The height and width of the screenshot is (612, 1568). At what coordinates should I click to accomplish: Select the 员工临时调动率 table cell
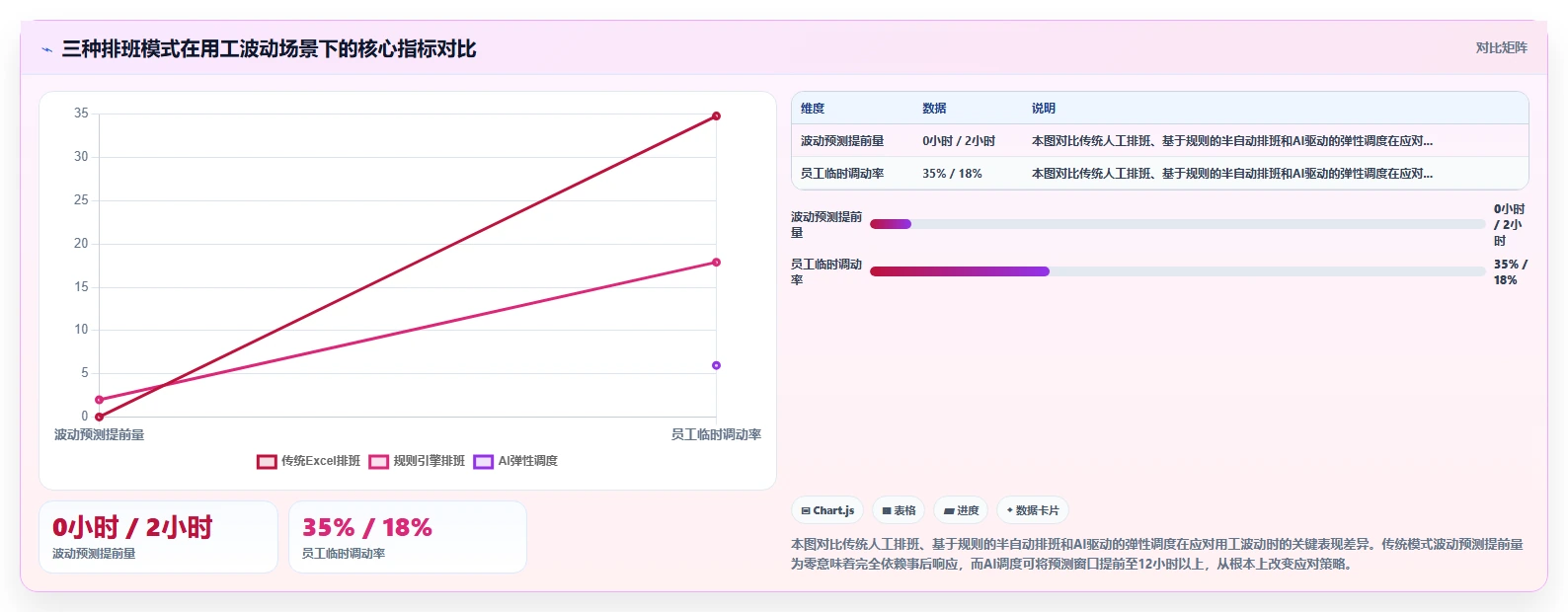pyautogui.click(x=842, y=174)
